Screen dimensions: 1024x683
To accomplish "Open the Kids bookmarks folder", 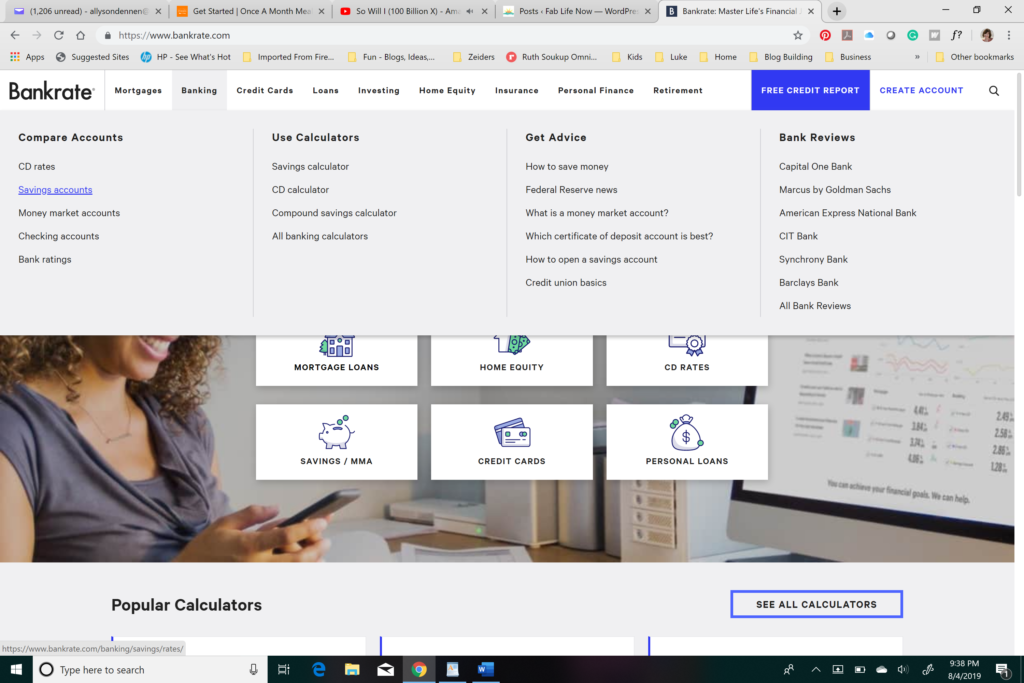I will [627, 57].
